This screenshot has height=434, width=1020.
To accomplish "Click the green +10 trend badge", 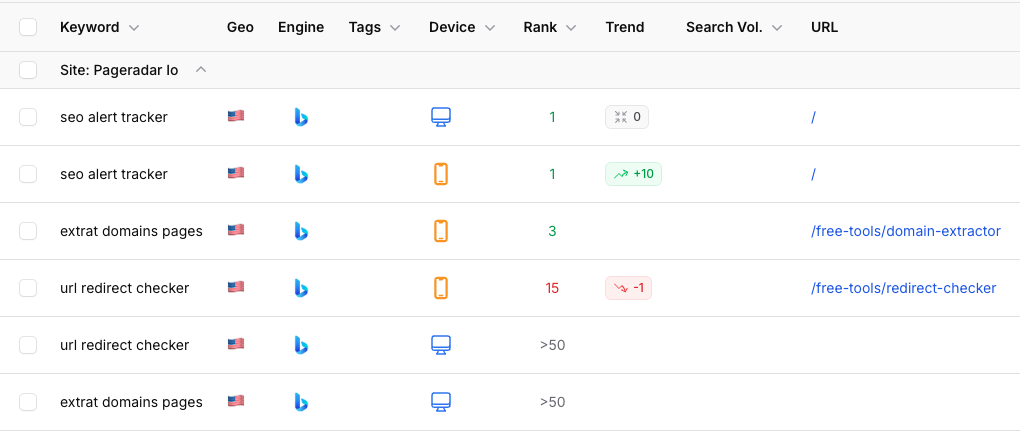I will click(633, 174).
